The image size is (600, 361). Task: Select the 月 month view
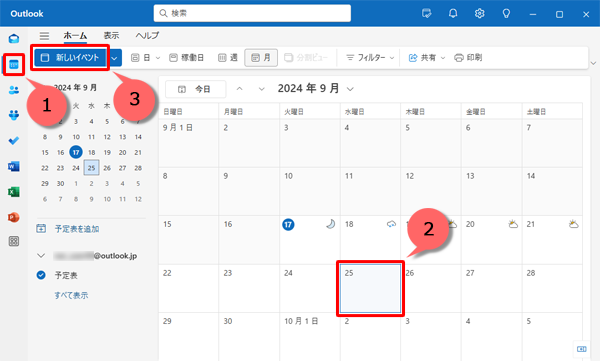tap(261, 58)
